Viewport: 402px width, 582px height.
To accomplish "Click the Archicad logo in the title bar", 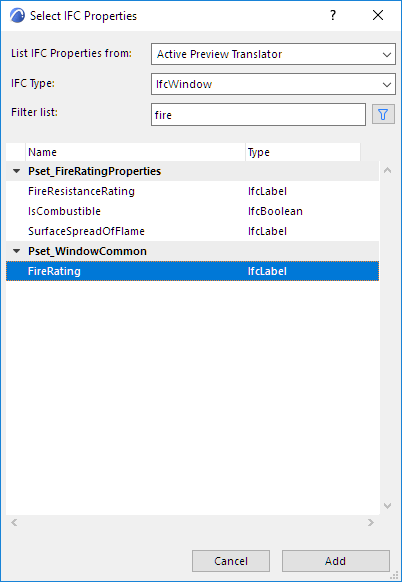I will [17, 16].
